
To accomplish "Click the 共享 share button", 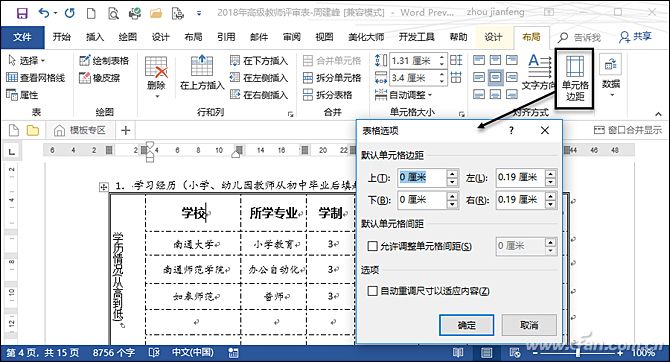I will [x=635, y=37].
